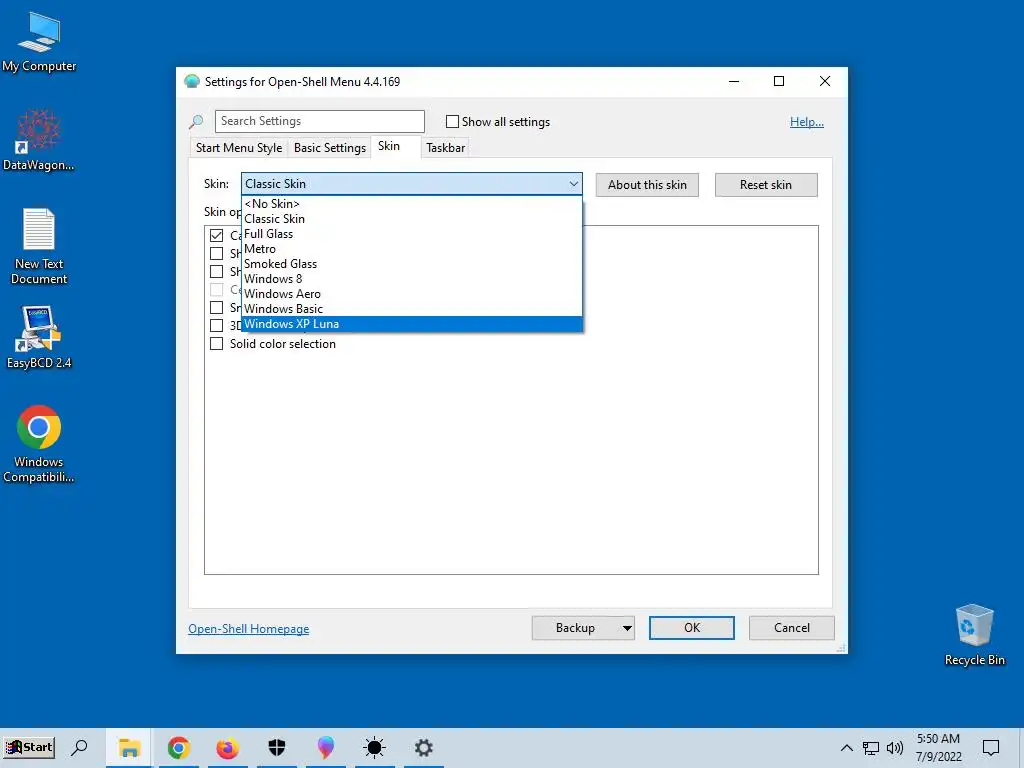Confirm settings with OK button
Screen dimensions: 1024x768
(x=692, y=628)
